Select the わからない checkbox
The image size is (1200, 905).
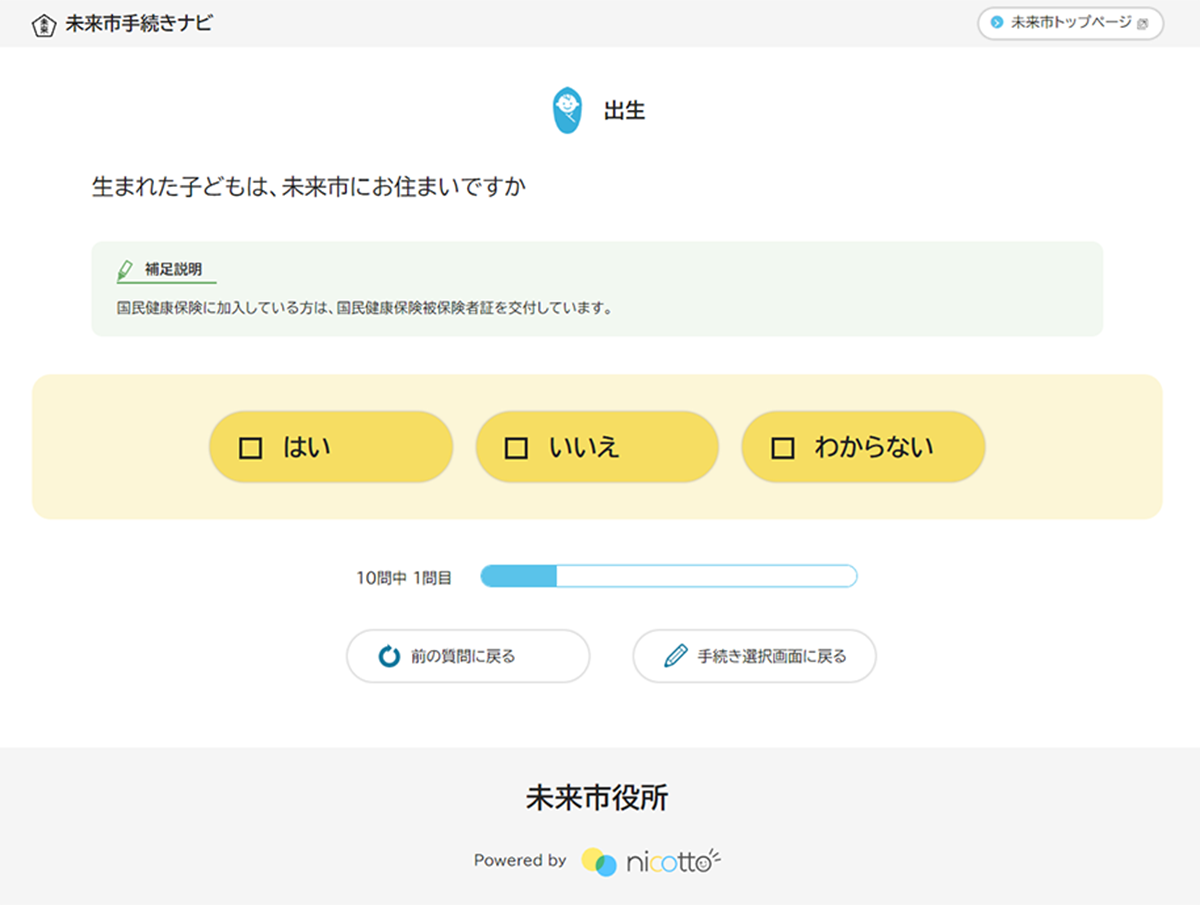point(783,448)
